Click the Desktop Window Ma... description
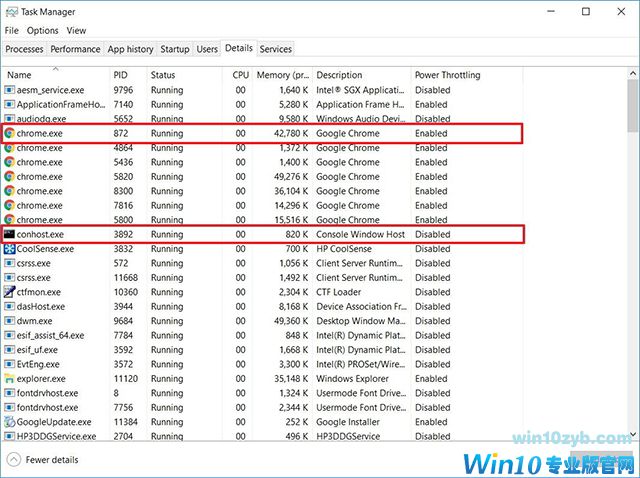Image resolution: width=640 pixels, height=478 pixels. pos(361,321)
